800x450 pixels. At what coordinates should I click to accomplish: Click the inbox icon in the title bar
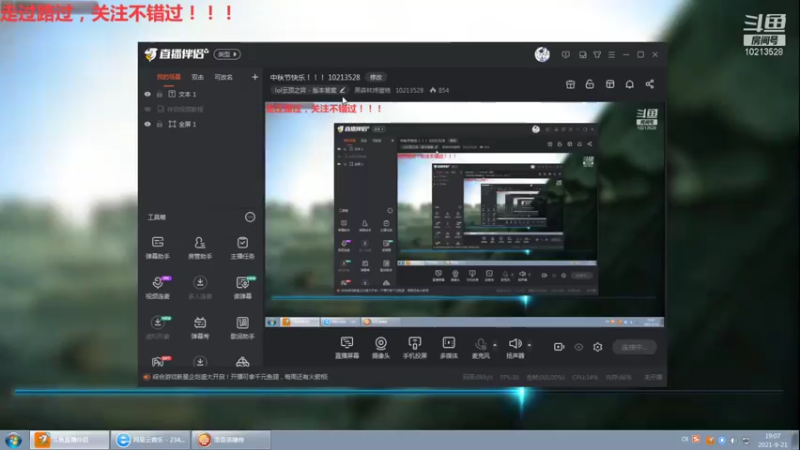point(583,55)
